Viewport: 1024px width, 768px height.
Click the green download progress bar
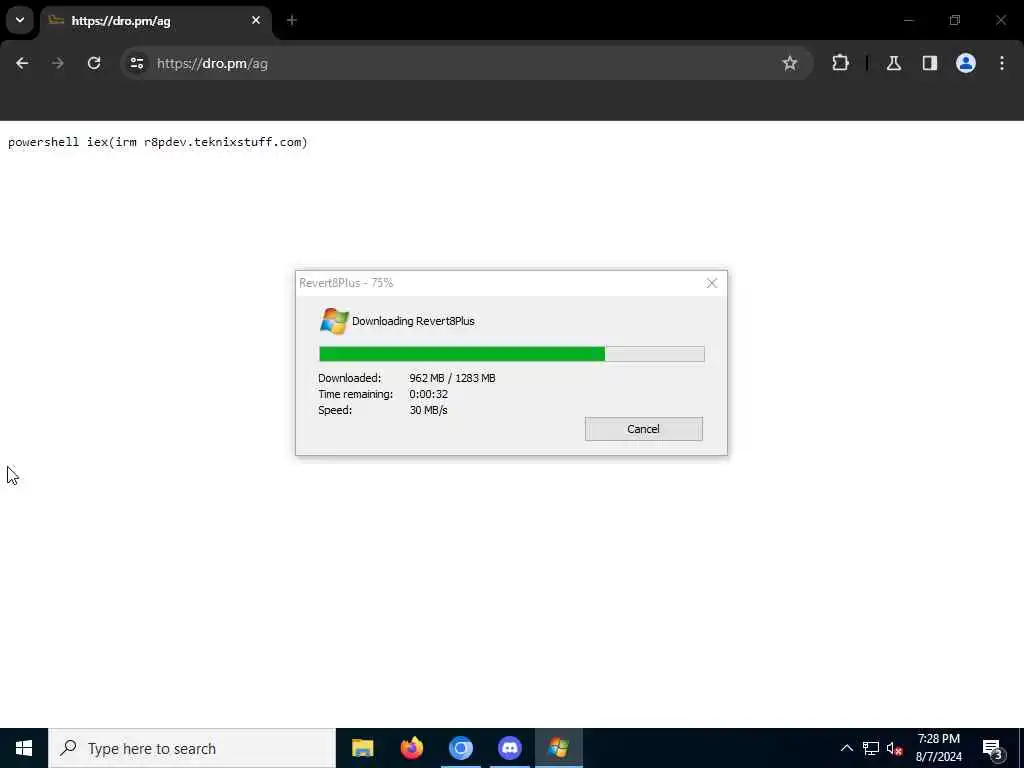(511, 354)
